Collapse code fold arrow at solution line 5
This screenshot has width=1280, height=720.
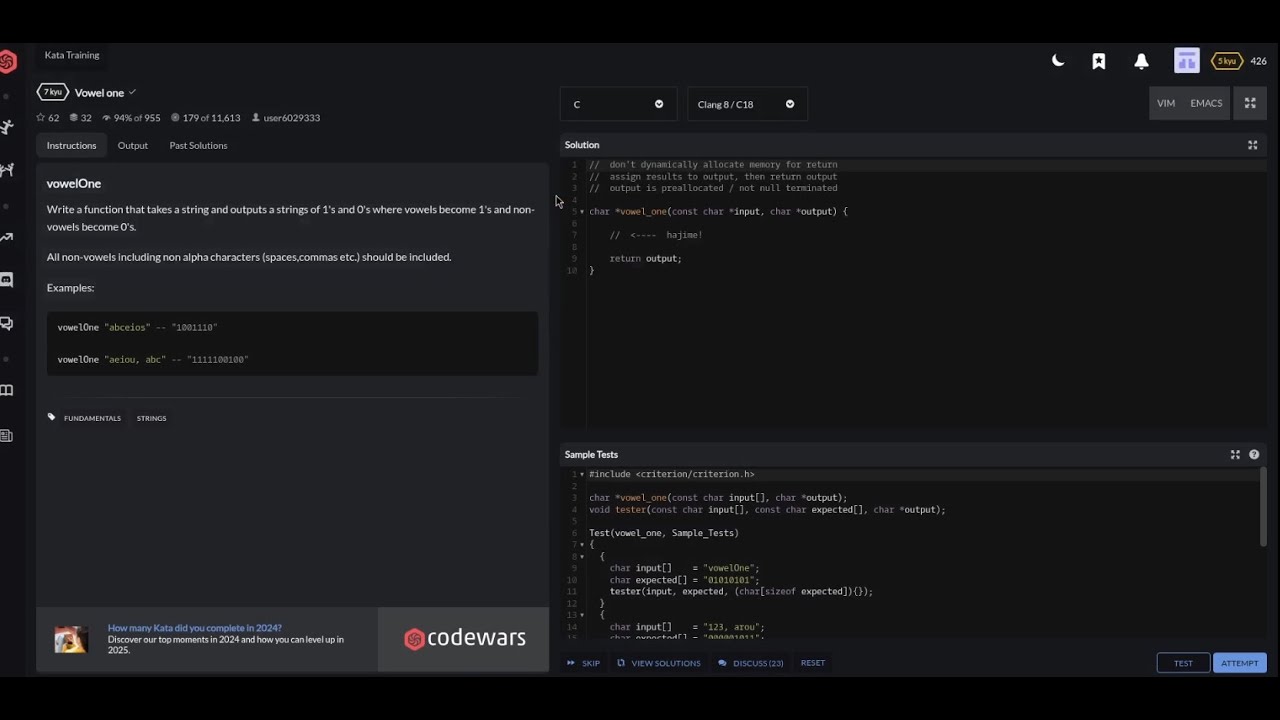pos(582,212)
